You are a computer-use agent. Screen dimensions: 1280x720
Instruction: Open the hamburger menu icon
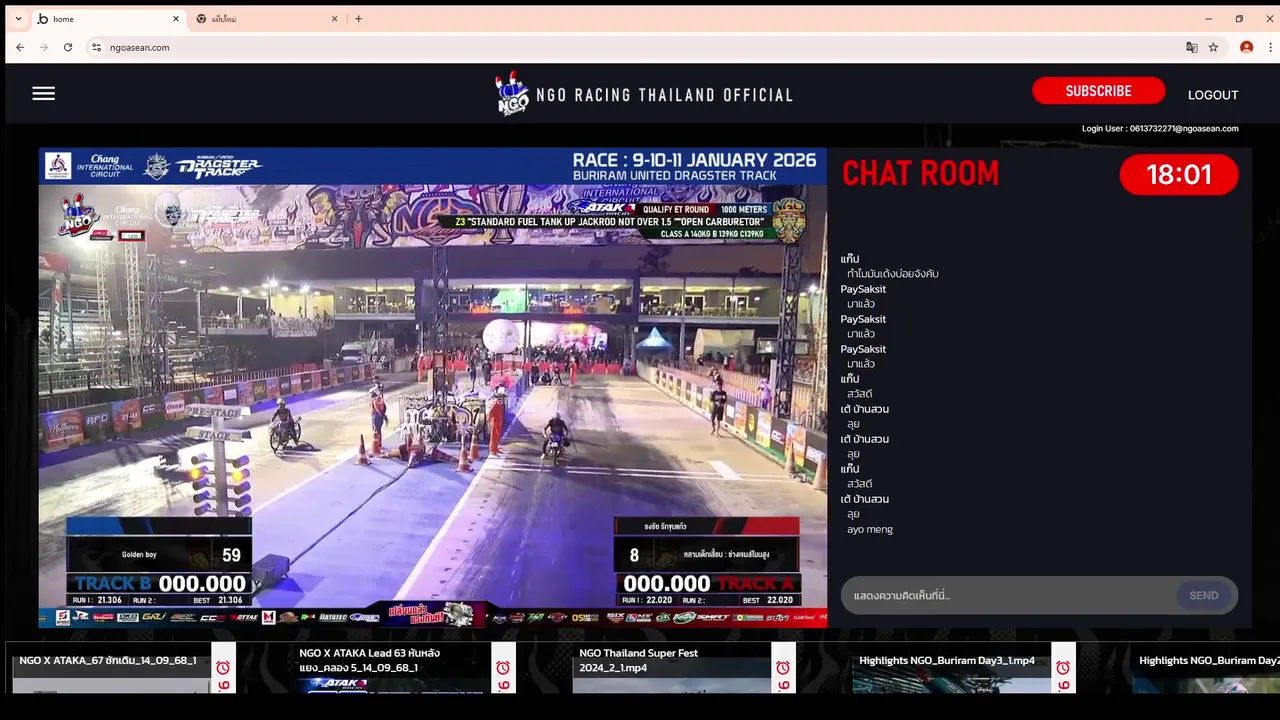pos(43,94)
